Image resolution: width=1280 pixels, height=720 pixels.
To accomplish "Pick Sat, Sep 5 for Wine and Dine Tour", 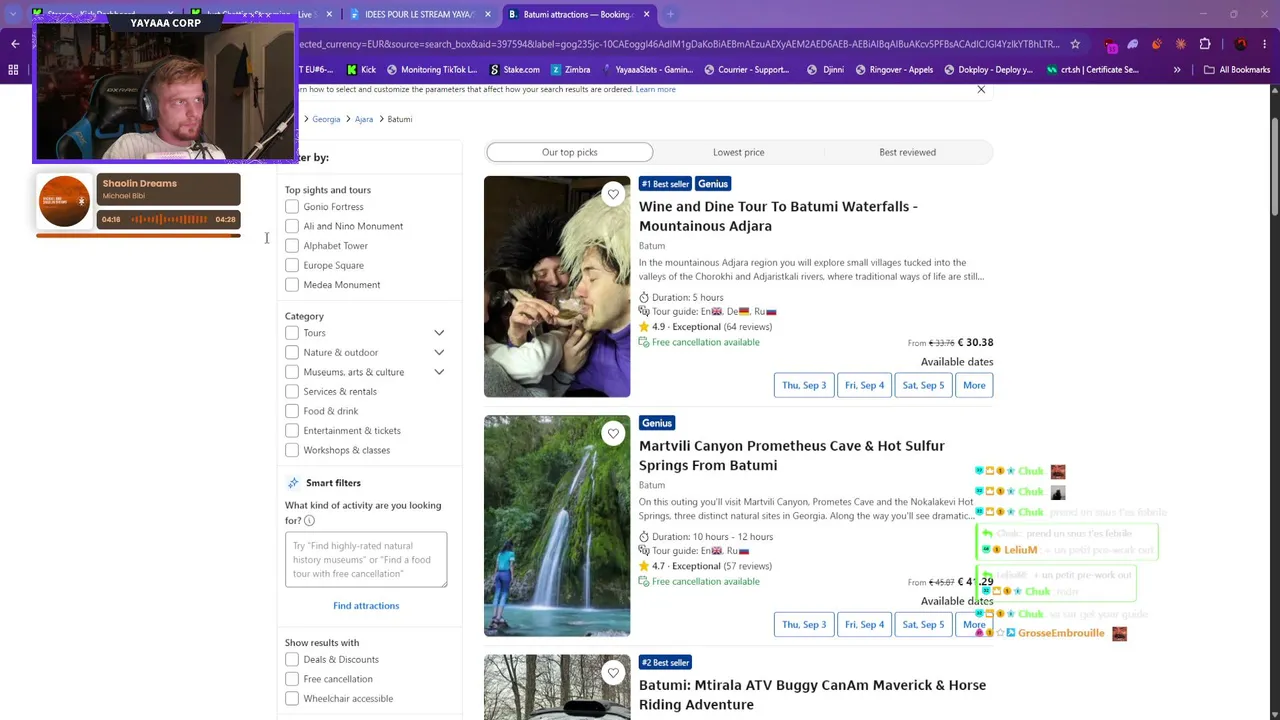I will (x=923, y=385).
